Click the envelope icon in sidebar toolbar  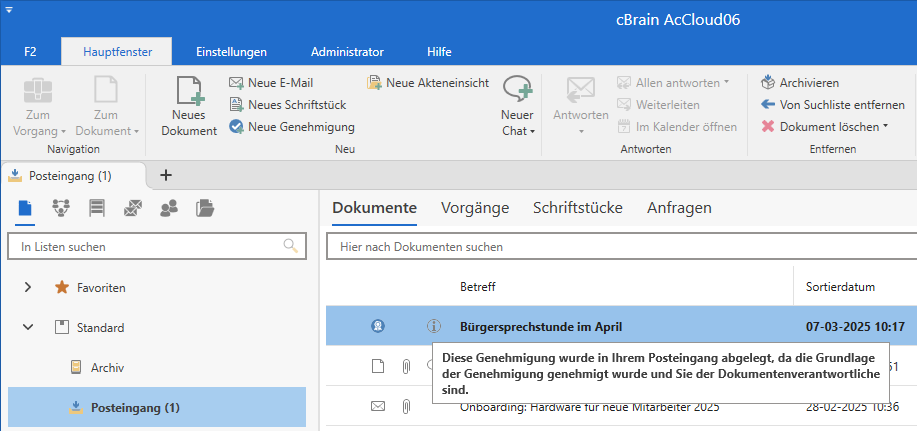coord(132,208)
